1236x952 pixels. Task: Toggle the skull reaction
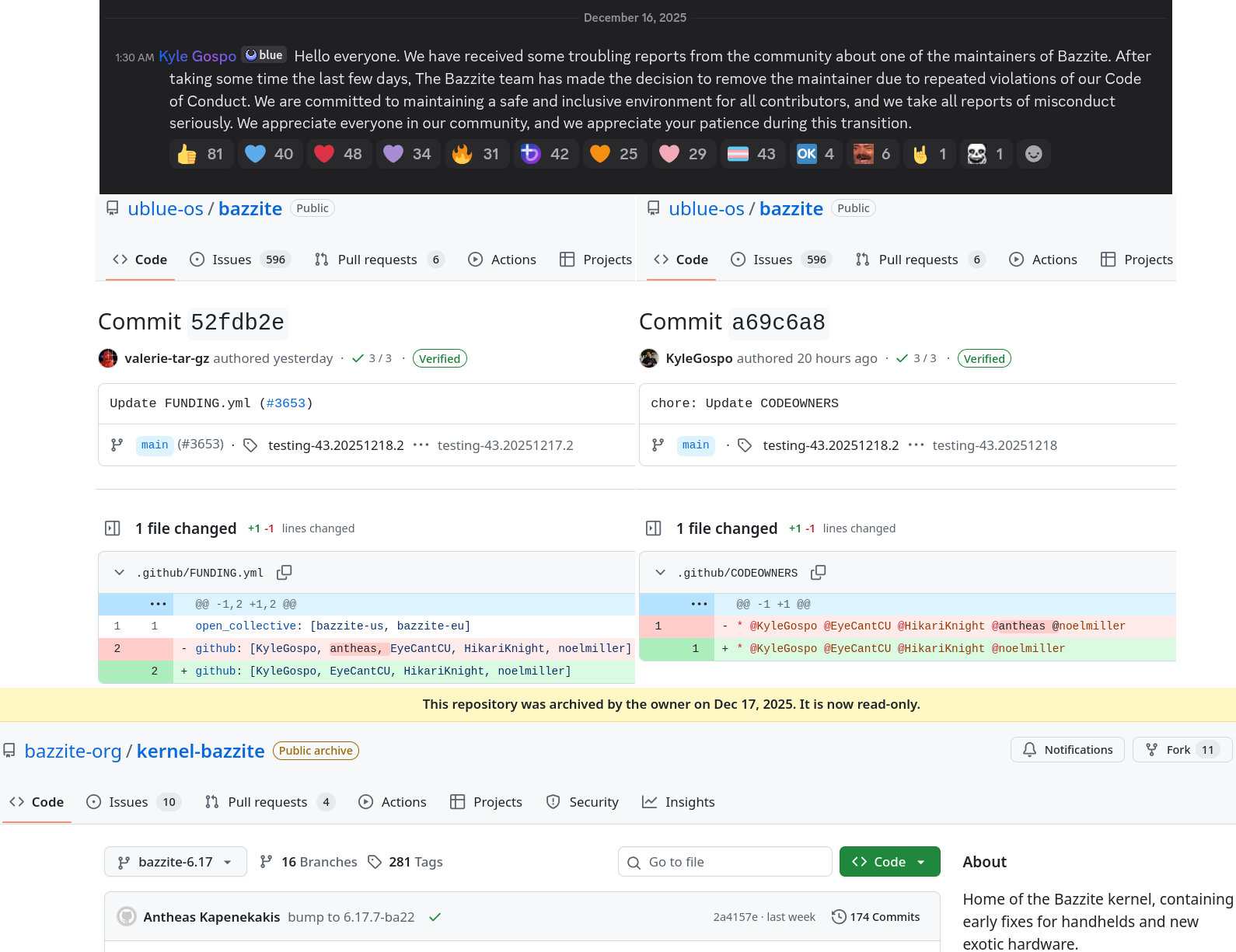click(986, 154)
